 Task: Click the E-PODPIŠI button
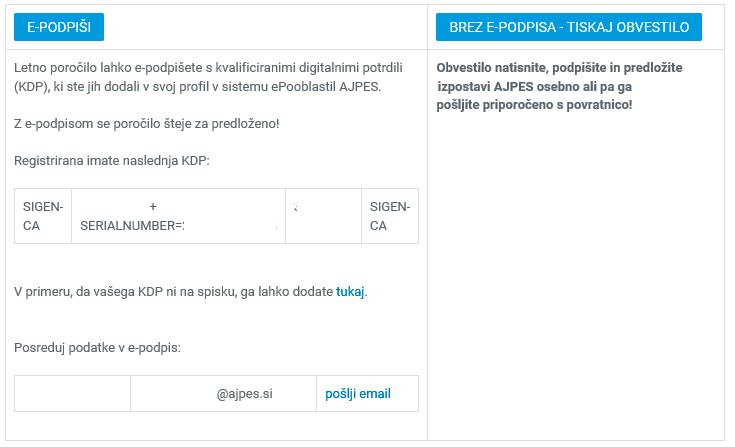click(59, 28)
